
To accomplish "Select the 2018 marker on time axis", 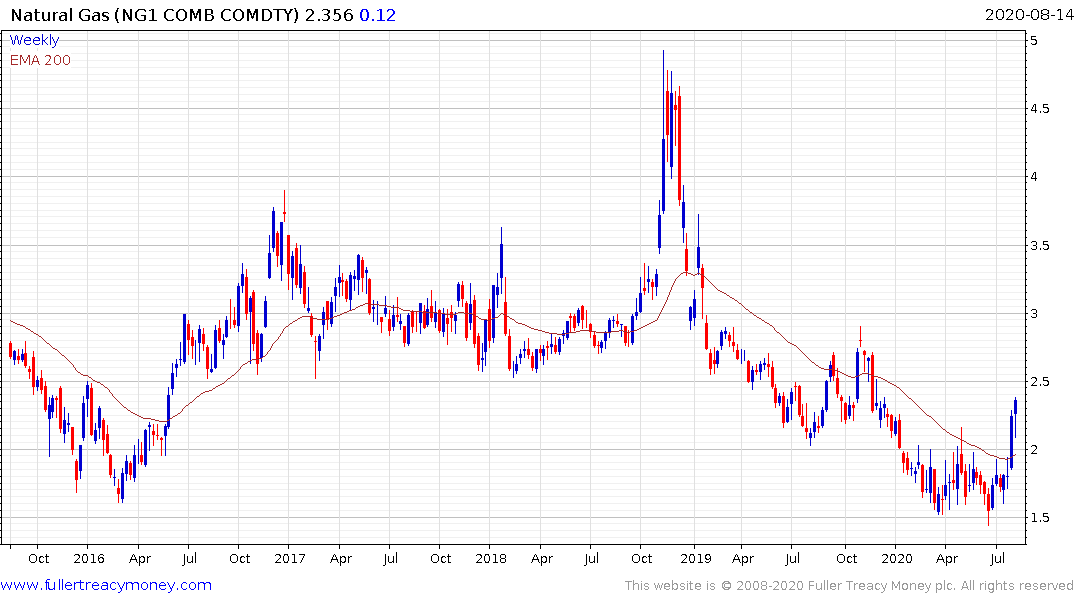I will tap(491, 558).
